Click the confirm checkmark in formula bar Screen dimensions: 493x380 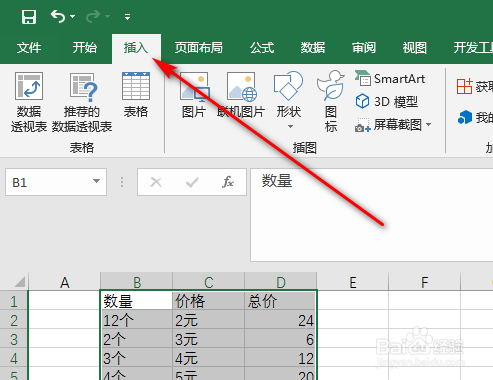click(x=192, y=182)
